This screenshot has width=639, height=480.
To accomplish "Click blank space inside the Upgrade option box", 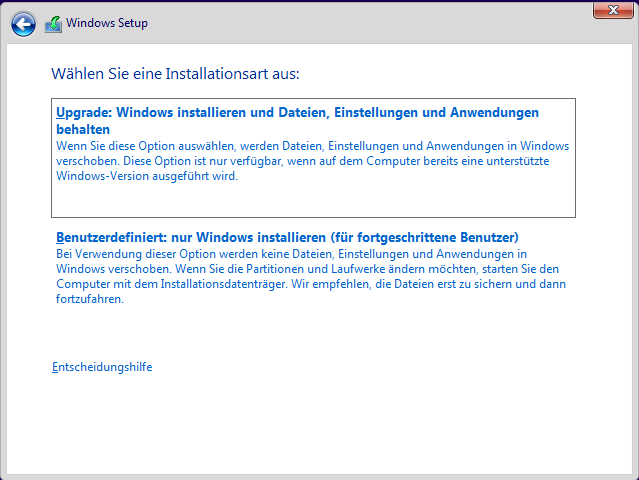I will coord(400,200).
